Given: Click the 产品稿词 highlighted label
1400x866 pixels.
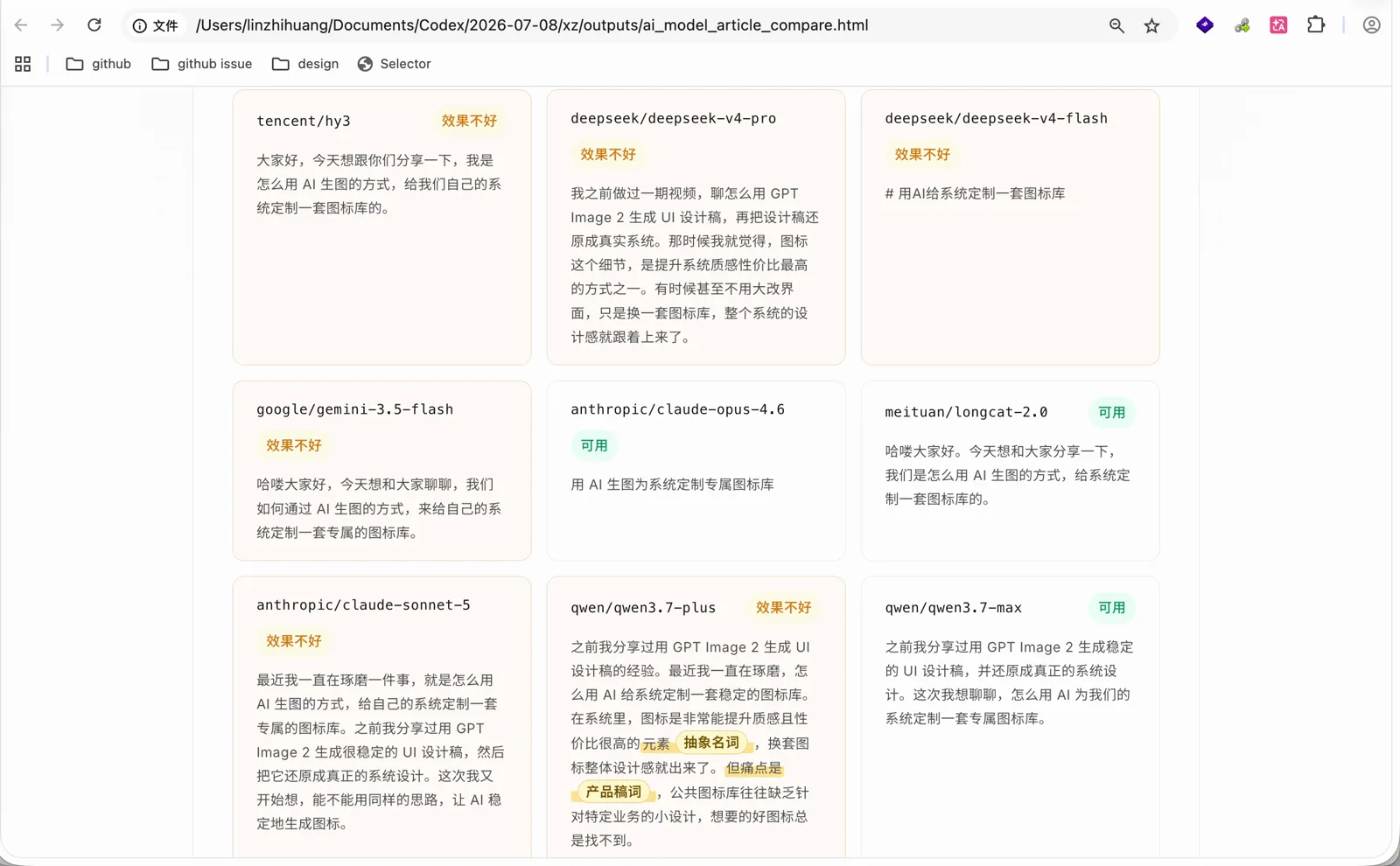Looking at the screenshot, I should pyautogui.click(x=613, y=792).
